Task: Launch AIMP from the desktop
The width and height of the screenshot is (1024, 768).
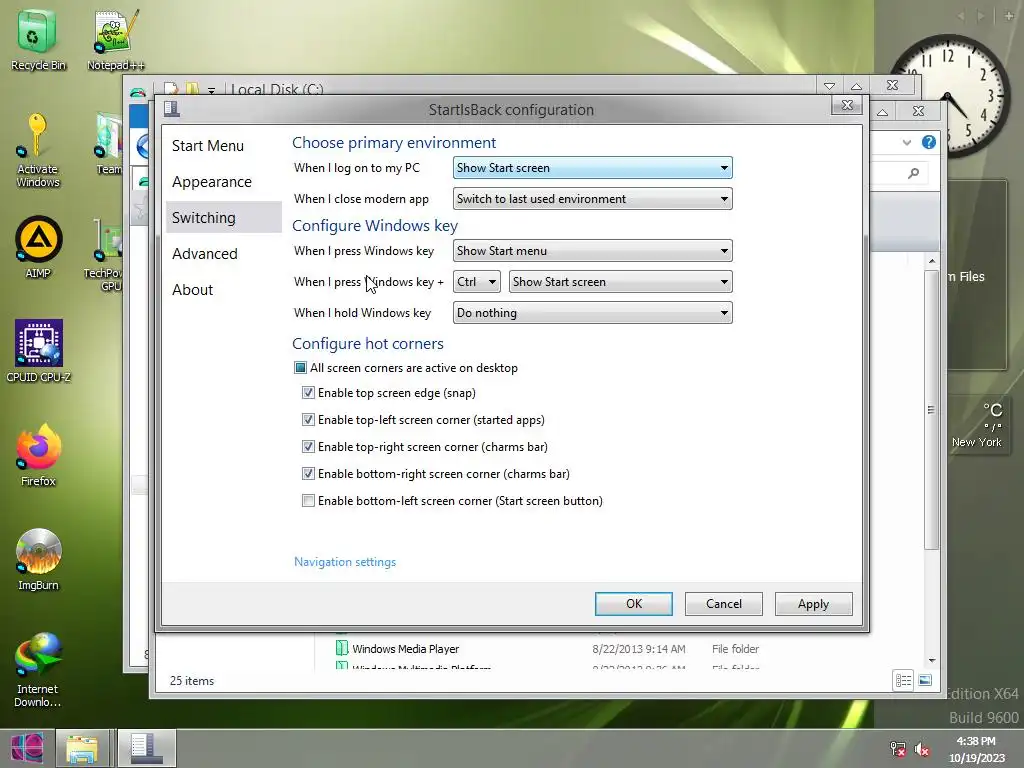Action: tap(38, 248)
